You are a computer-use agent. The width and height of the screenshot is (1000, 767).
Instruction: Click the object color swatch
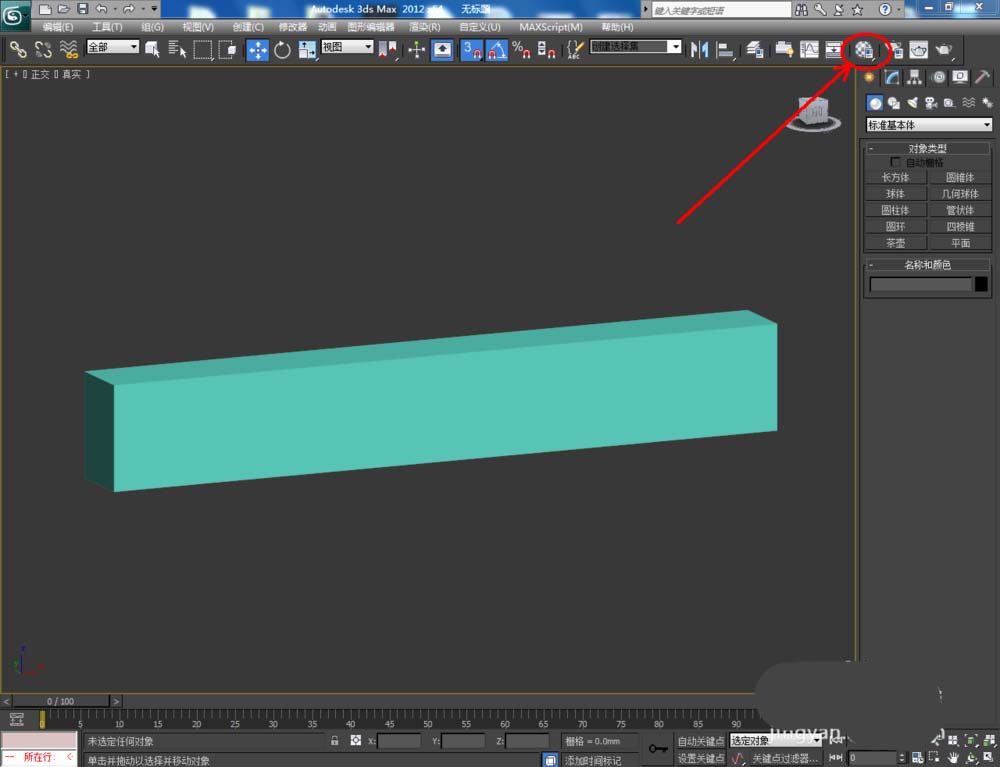[981, 285]
